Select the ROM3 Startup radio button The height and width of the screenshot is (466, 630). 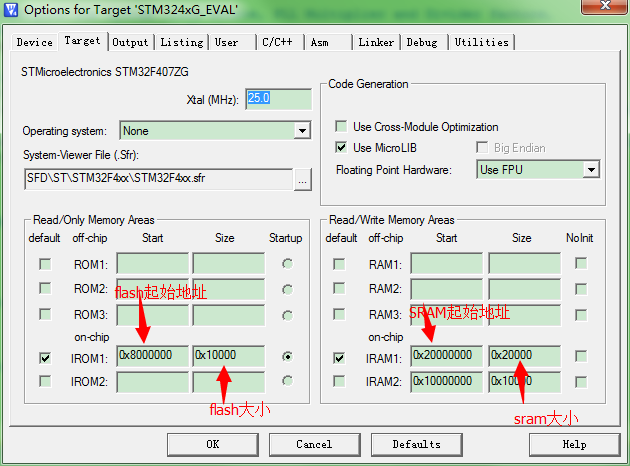coord(287,316)
